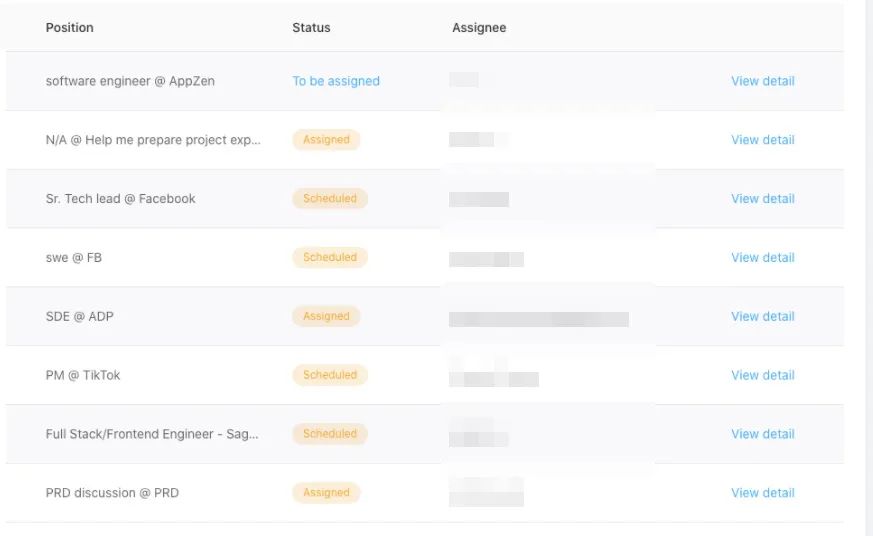The image size is (873, 536).
Task: Click View detail for the N/A project prep row
Action: point(762,140)
